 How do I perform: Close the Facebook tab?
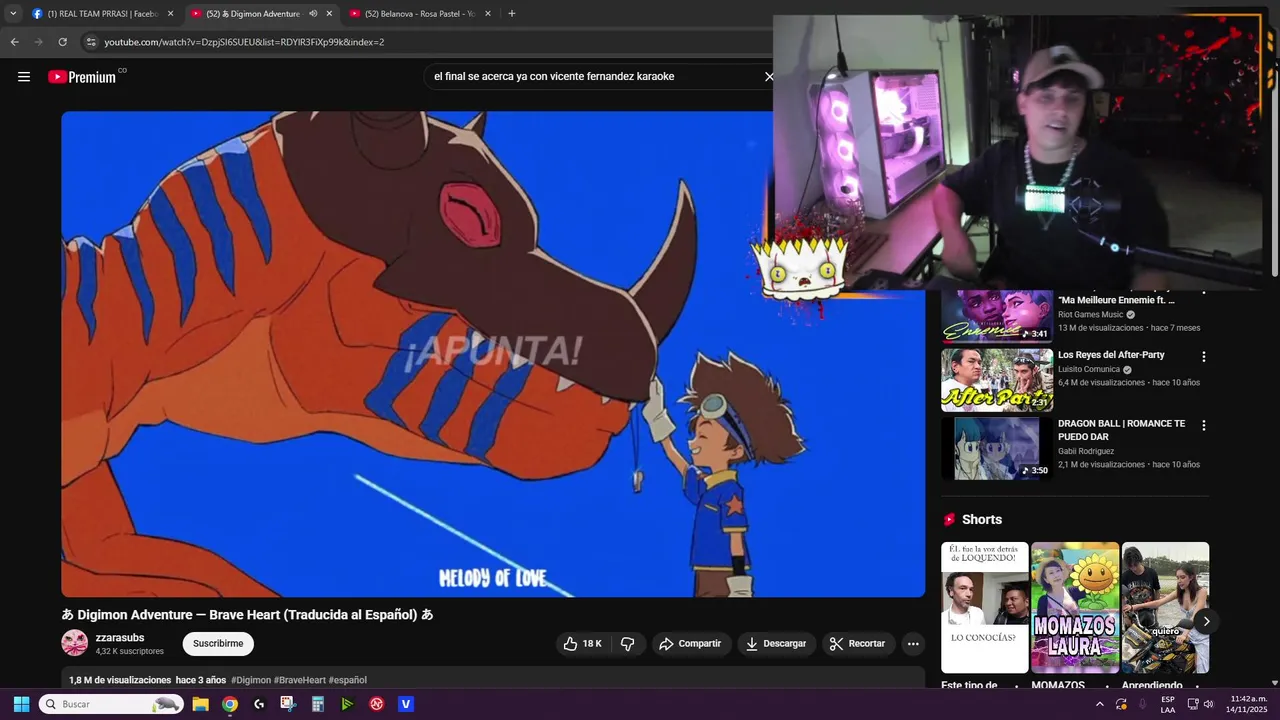[170, 14]
